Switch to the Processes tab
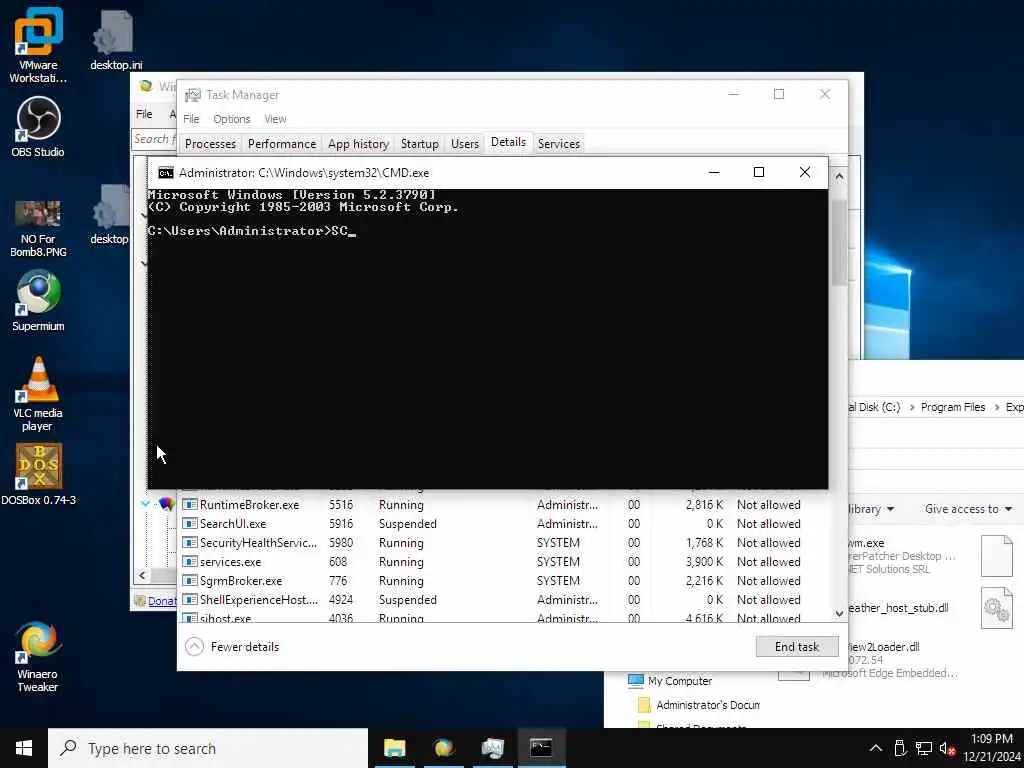The height and width of the screenshot is (768, 1024). coord(210,144)
